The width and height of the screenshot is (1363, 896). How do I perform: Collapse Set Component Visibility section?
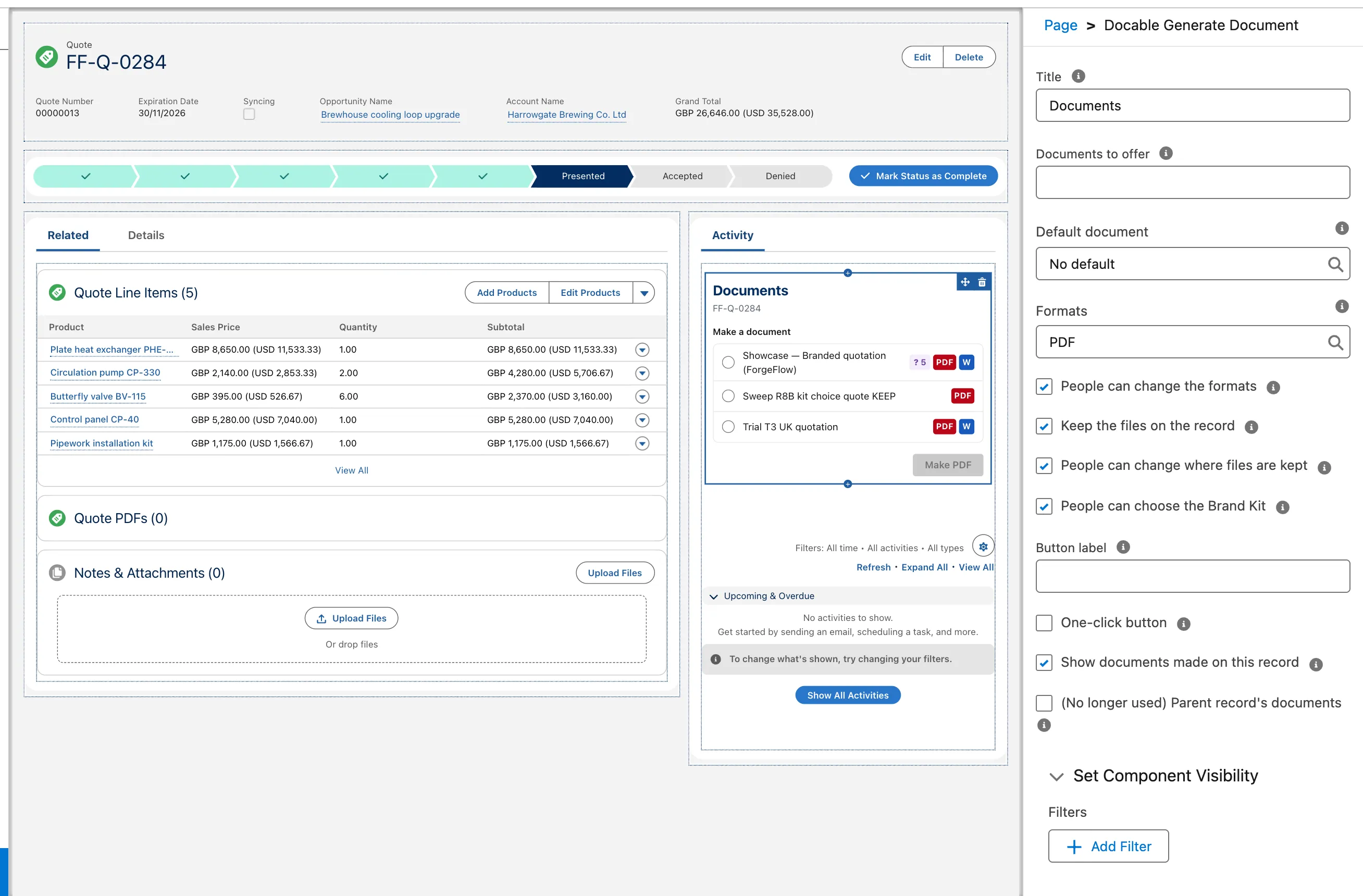[x=1056, y=777]
